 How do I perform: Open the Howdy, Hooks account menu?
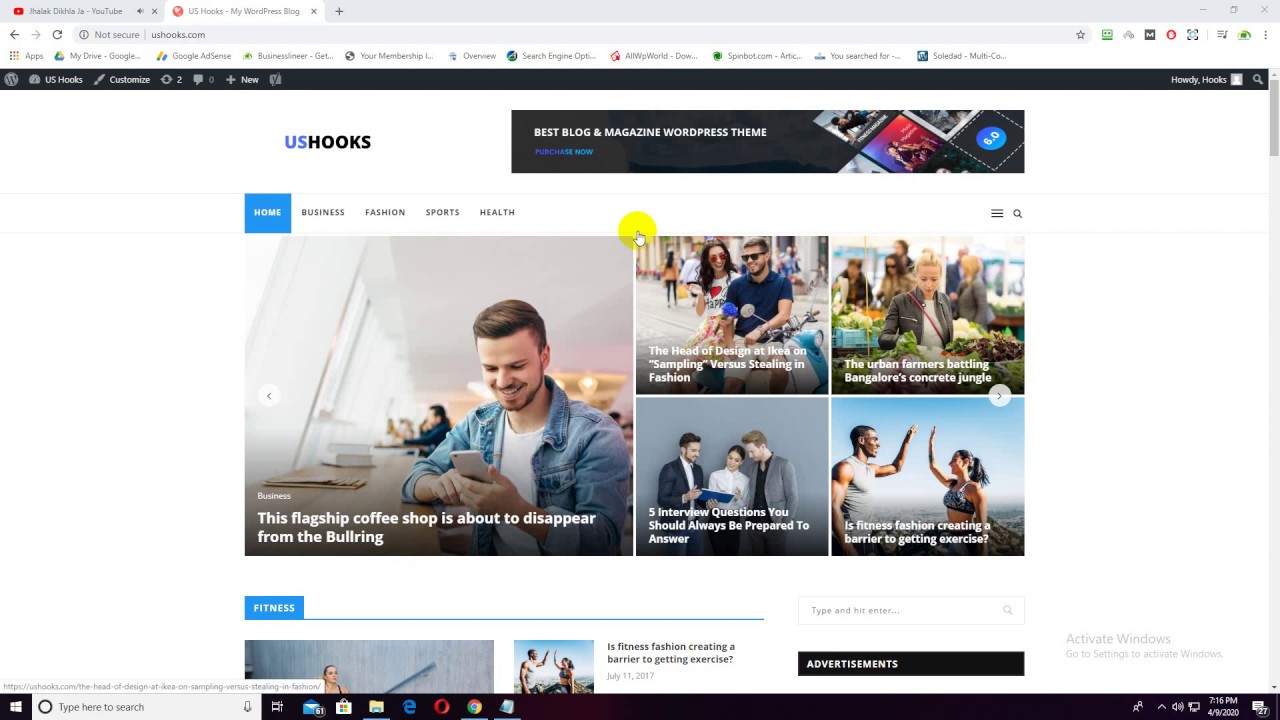coord(1206,79)
